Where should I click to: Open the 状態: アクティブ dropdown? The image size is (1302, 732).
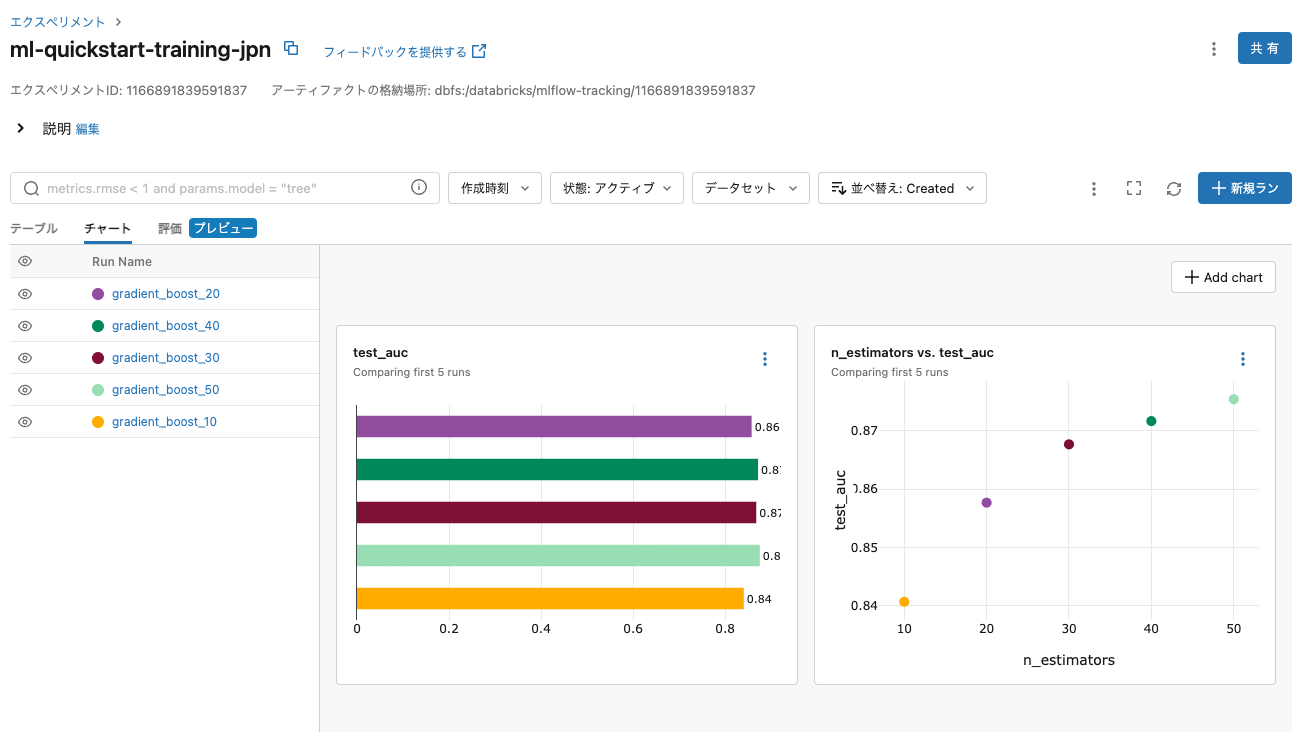(617, 188)
